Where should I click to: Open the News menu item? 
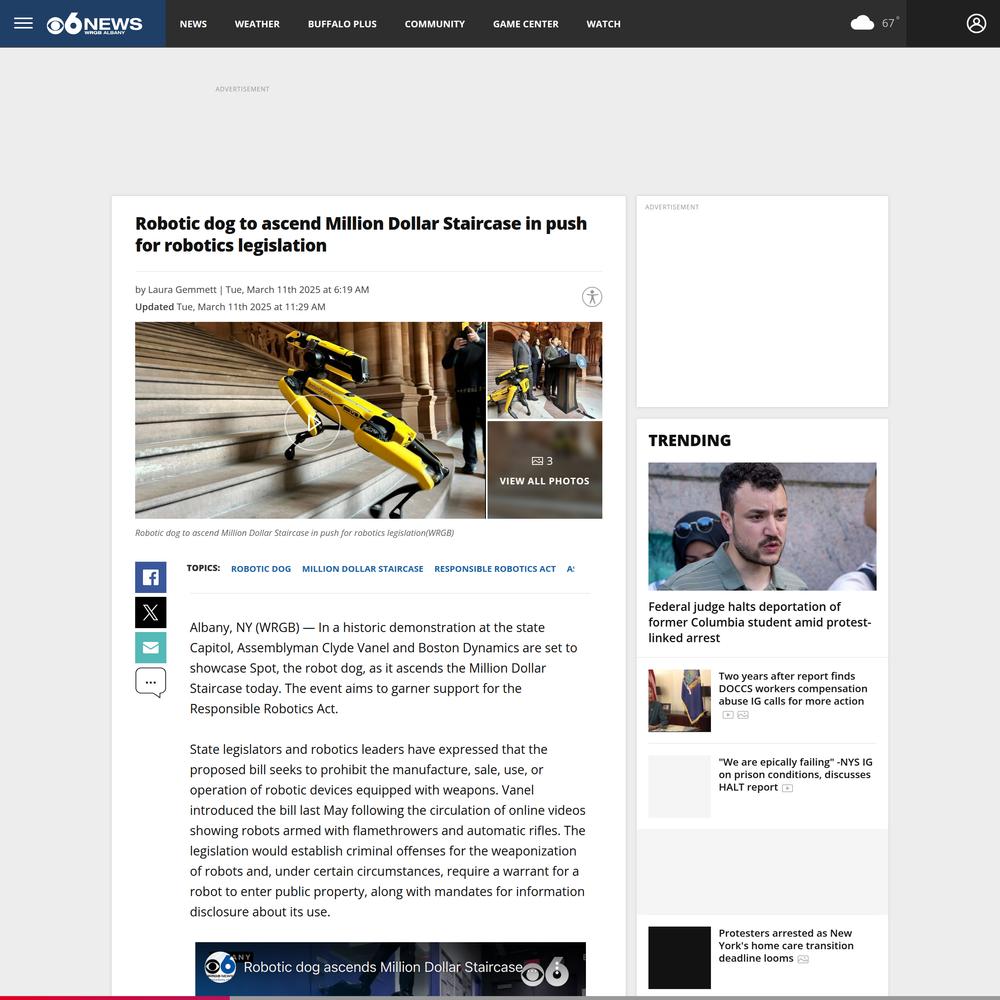193,24
